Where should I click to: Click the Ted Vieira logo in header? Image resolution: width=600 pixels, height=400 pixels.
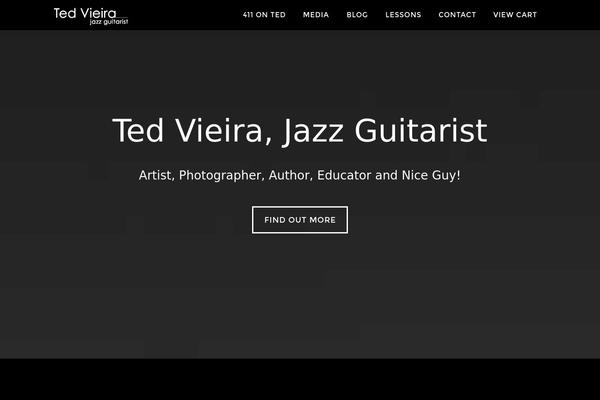[91, 16]
